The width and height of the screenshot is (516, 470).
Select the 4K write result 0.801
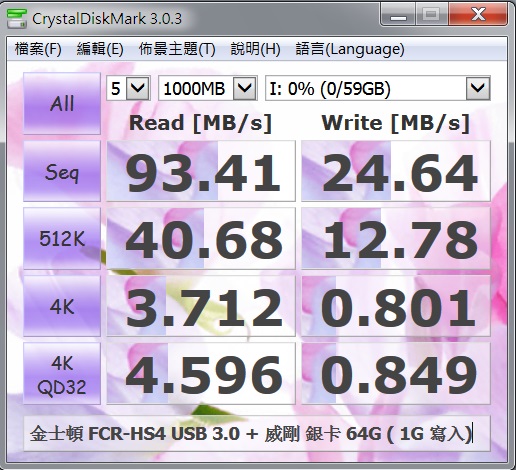[396, 306]
